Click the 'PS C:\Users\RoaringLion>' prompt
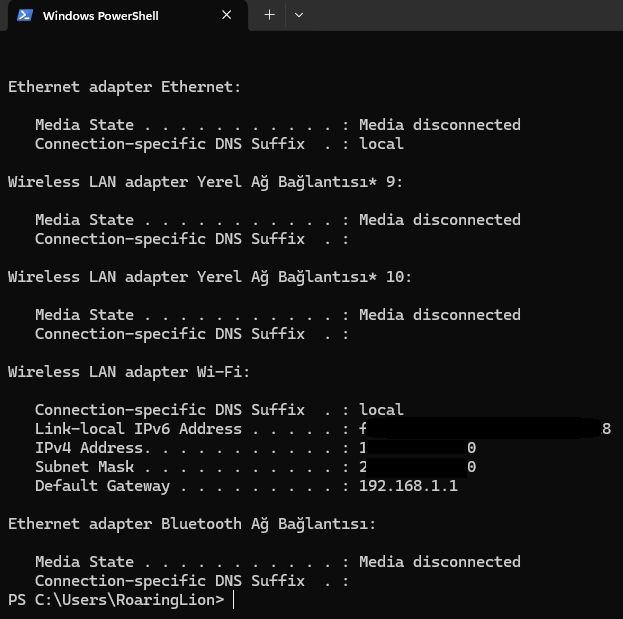 (116, 600)
